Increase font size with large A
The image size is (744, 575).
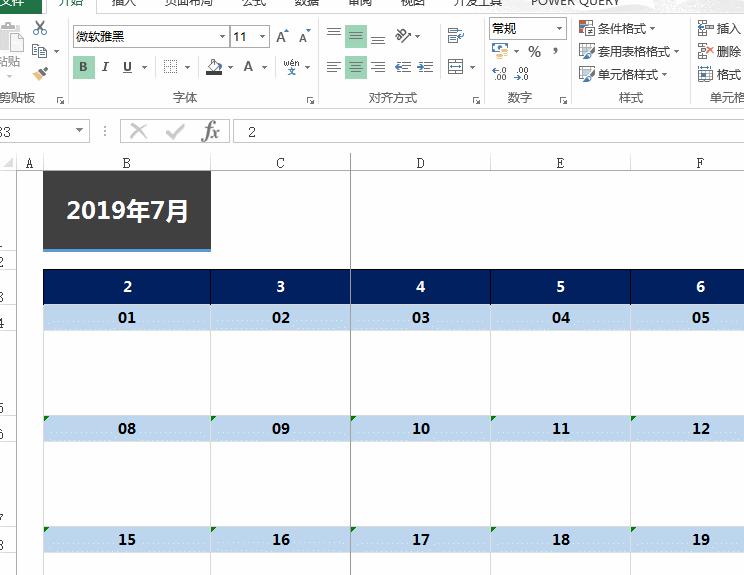[282, 37]
